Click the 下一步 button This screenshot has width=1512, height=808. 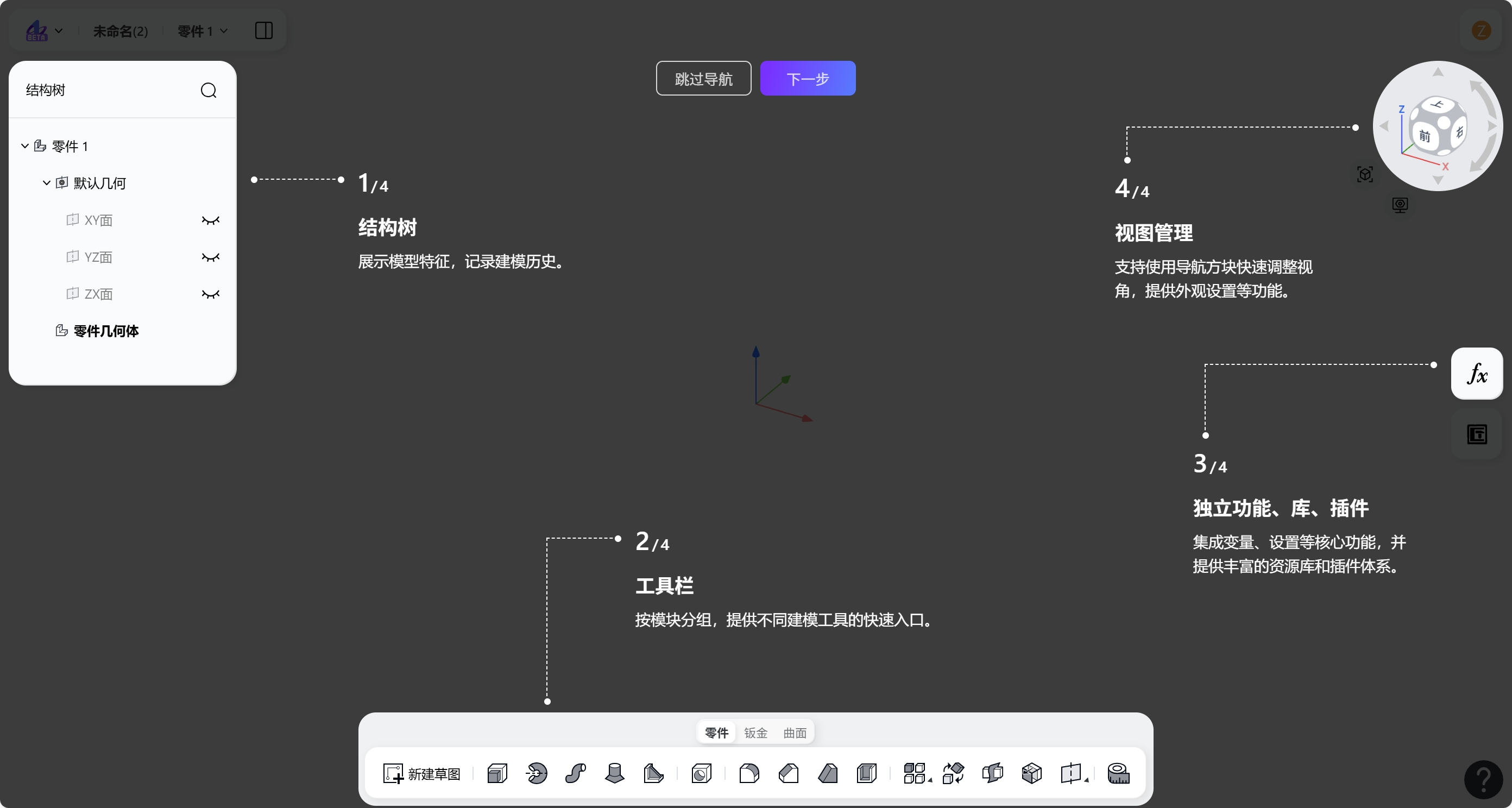808,78
